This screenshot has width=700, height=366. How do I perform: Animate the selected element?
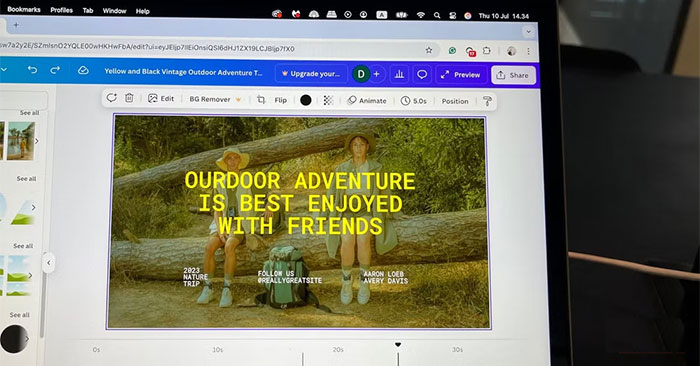tap(367, 101)
